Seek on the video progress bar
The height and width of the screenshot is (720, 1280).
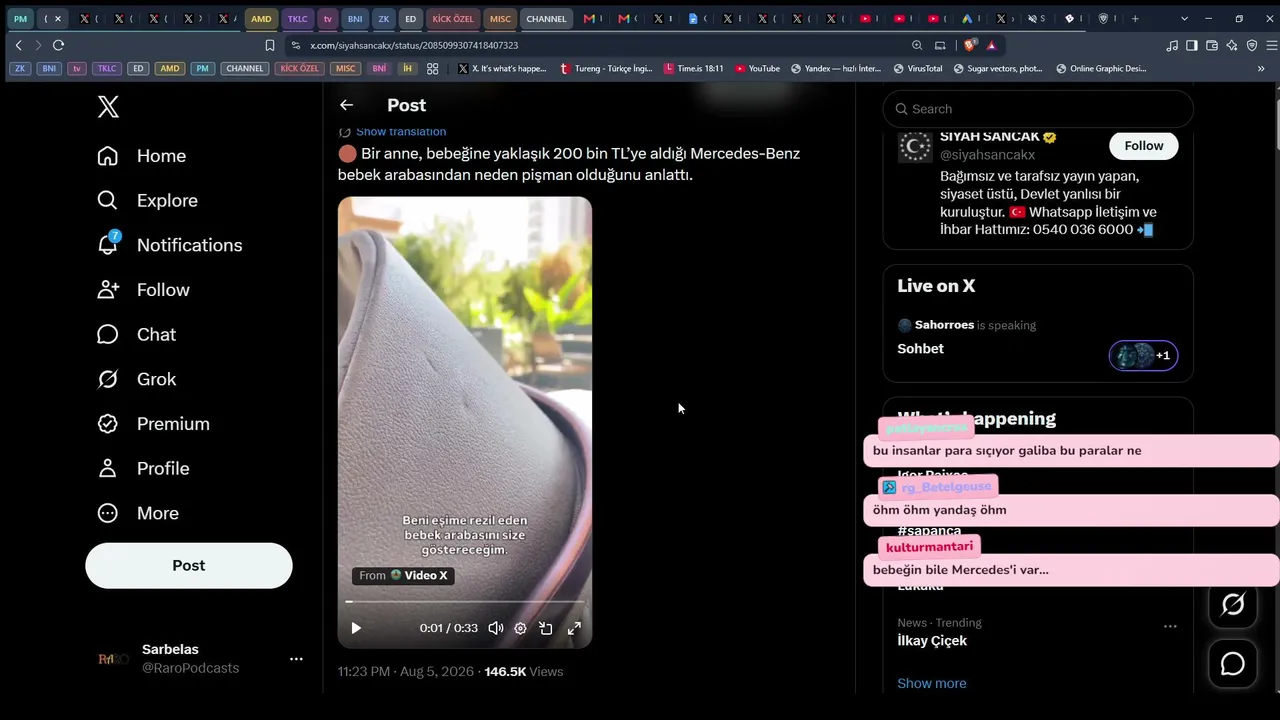tap(465, 602)
